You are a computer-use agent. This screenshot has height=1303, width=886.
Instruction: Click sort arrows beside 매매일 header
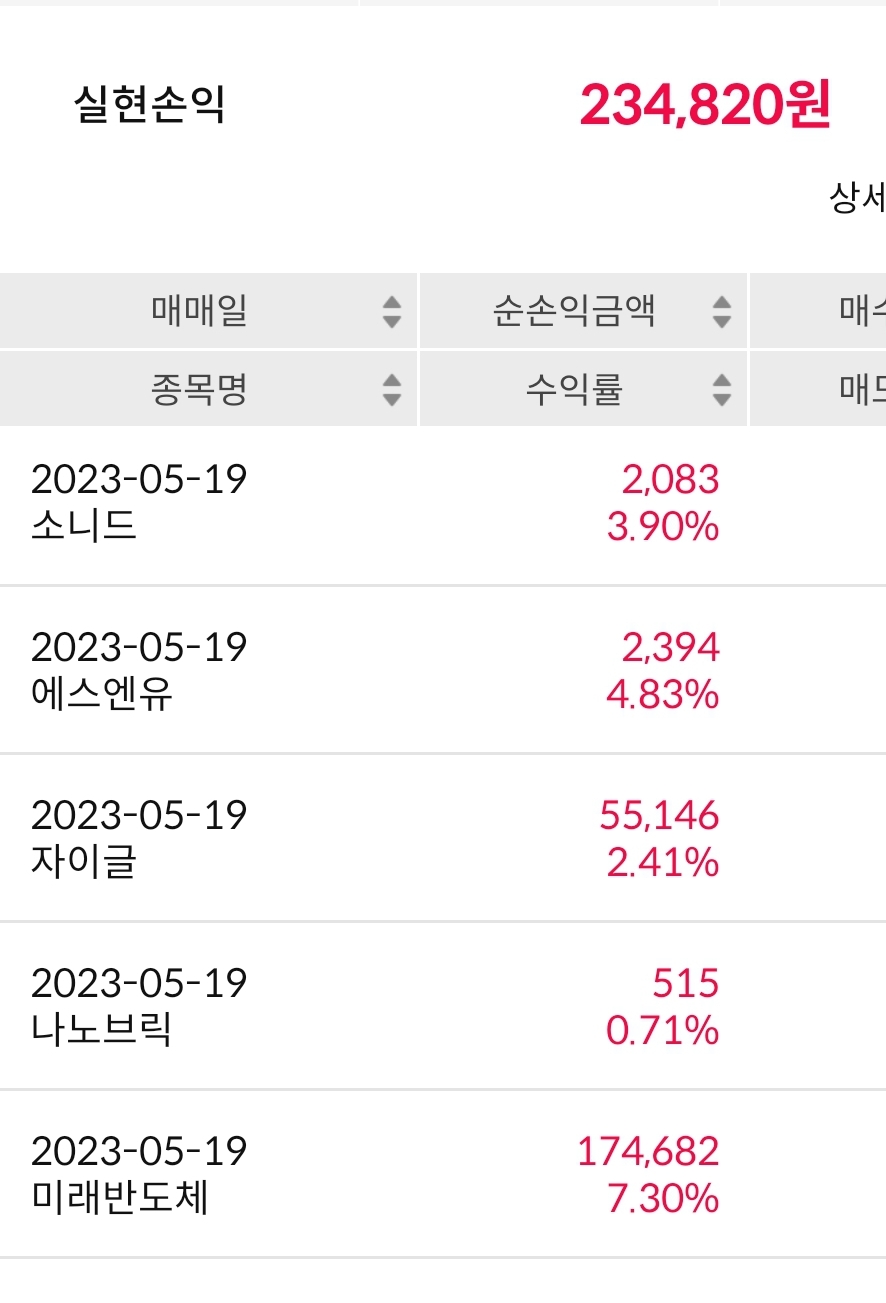tap(392, 312)
